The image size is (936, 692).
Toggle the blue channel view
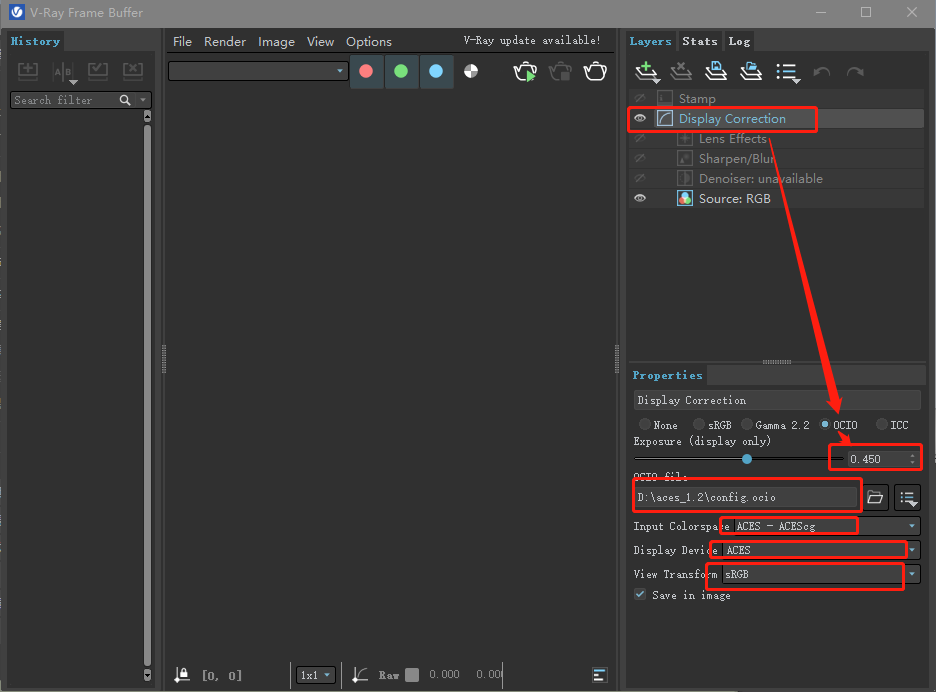click(436, 72)
